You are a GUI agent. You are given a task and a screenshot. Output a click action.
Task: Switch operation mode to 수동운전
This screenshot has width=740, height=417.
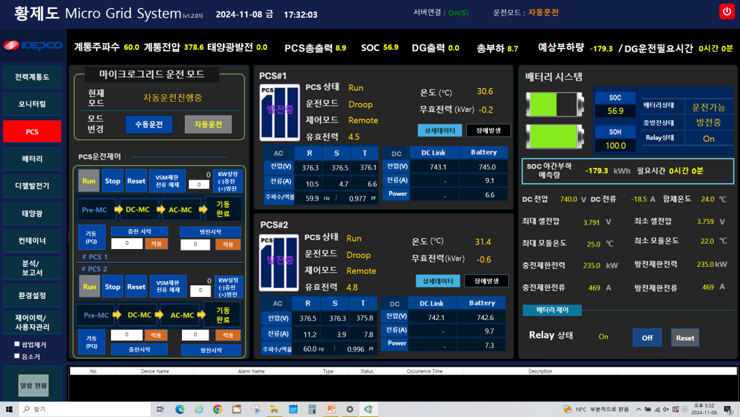(x=149, y=124)
